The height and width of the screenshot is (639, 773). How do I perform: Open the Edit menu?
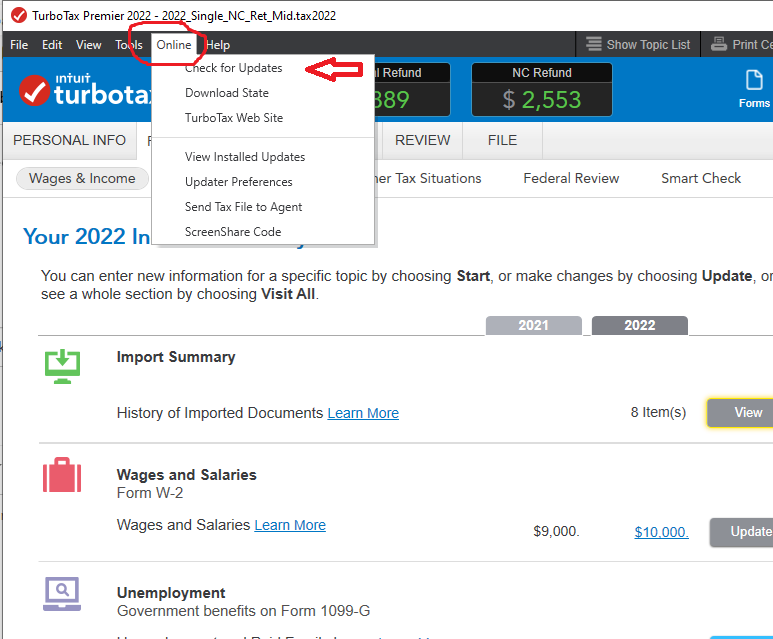click(52, 45)
